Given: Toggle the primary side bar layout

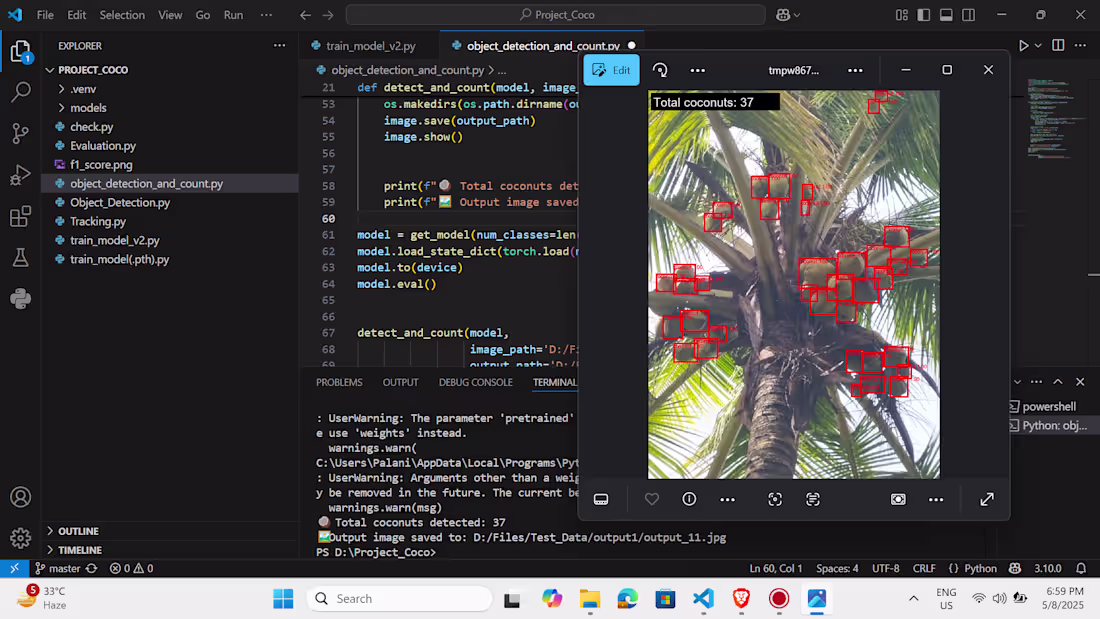Looking at the screenshot, I should point(924,15).
